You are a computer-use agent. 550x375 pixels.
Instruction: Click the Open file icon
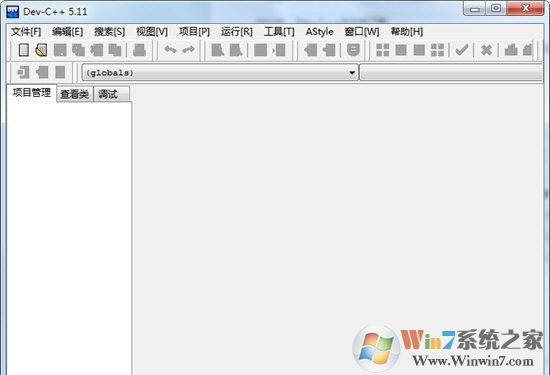click(41, 50)
